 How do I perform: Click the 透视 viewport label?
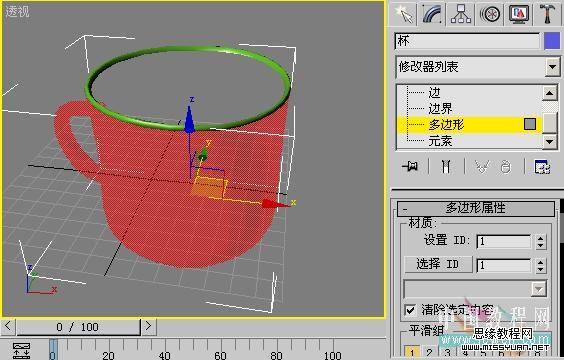coord(17,12)
